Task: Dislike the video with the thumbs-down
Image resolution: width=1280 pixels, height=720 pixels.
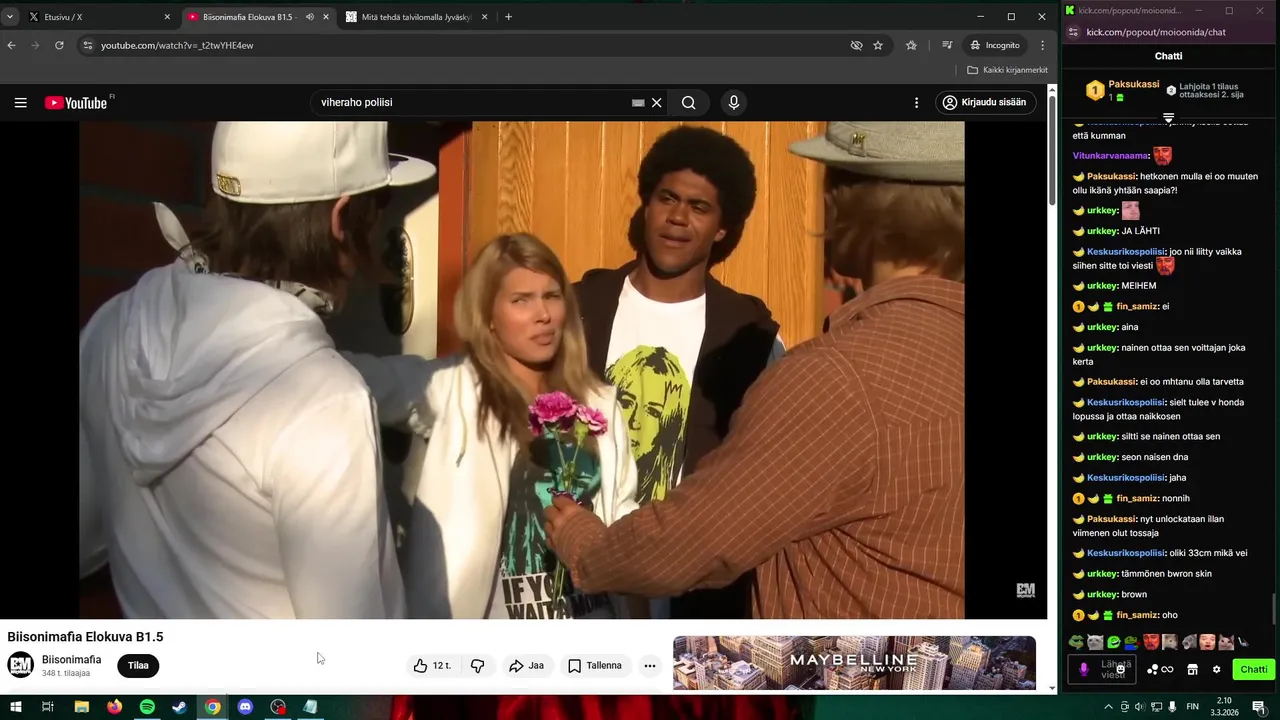Action: (x=478, y=666)
